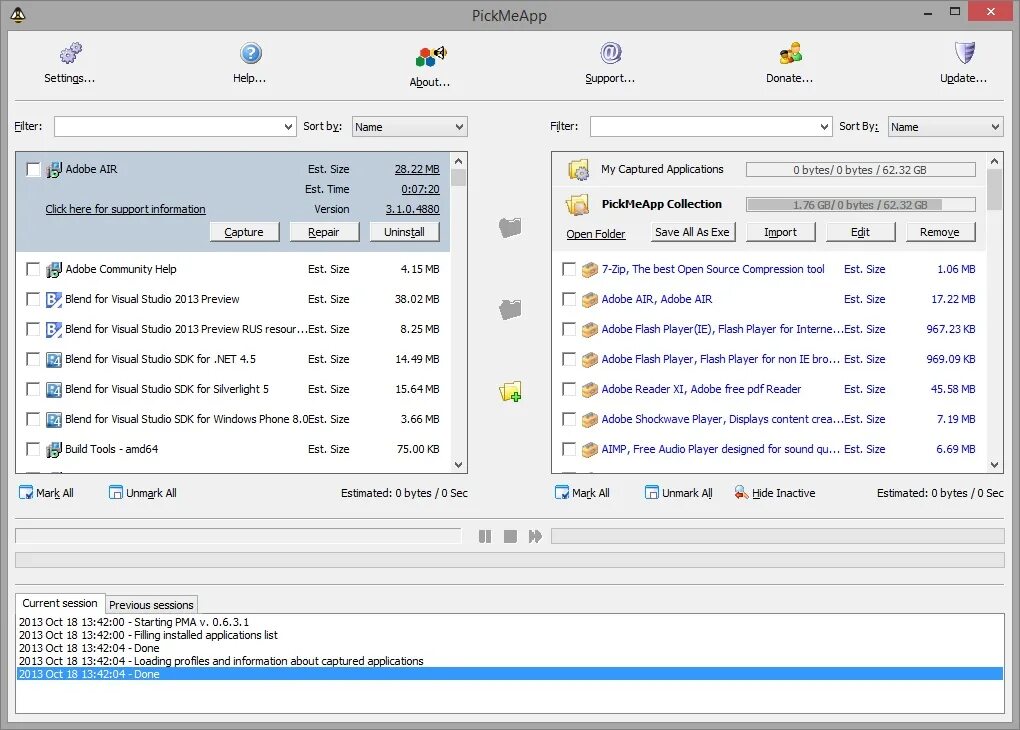Screen dimensions: 1020x730
Task: Click the Uninstall button
Action: pos(404,232)
